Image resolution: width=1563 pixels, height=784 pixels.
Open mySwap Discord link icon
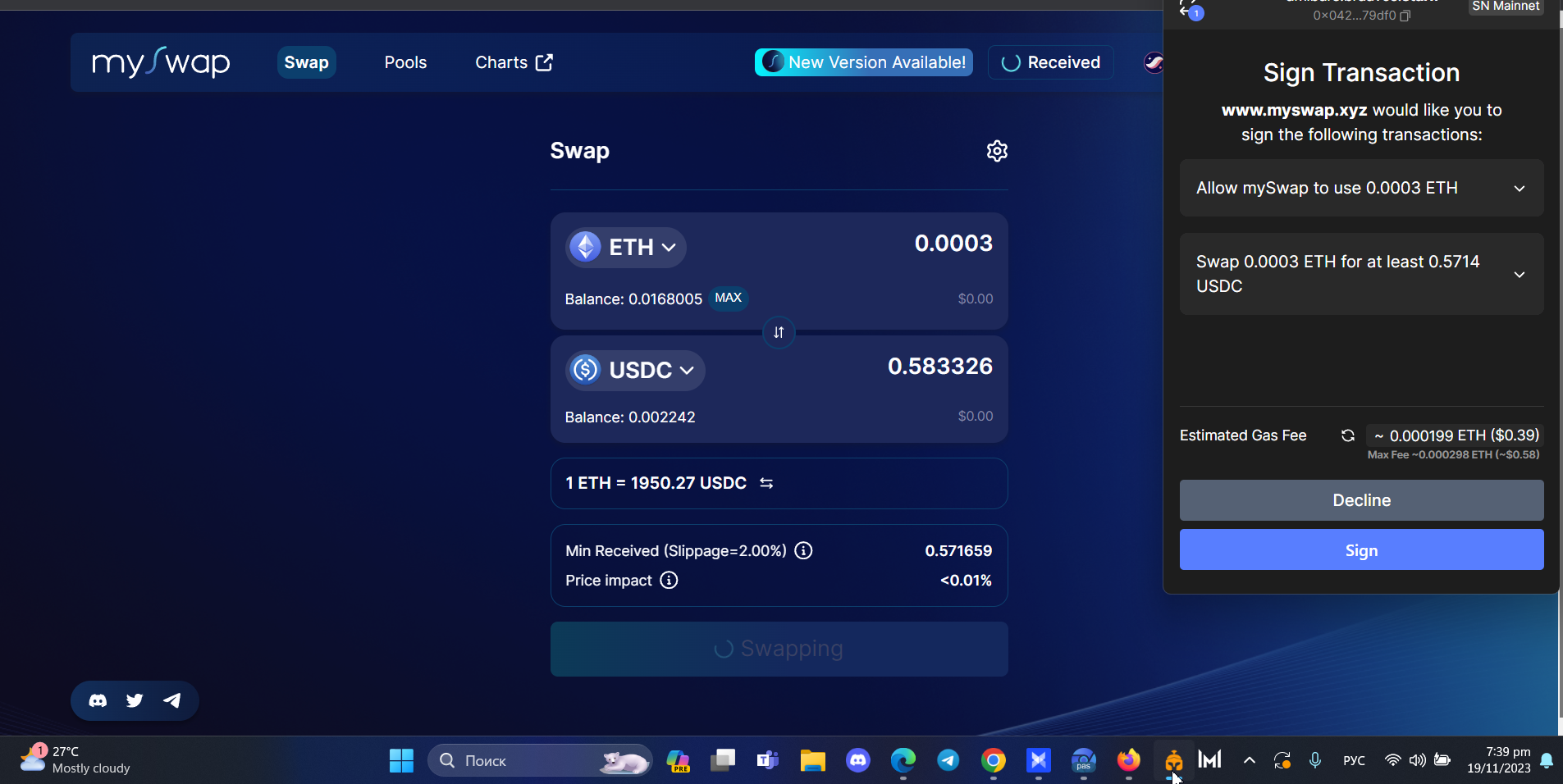pos(98,700)
